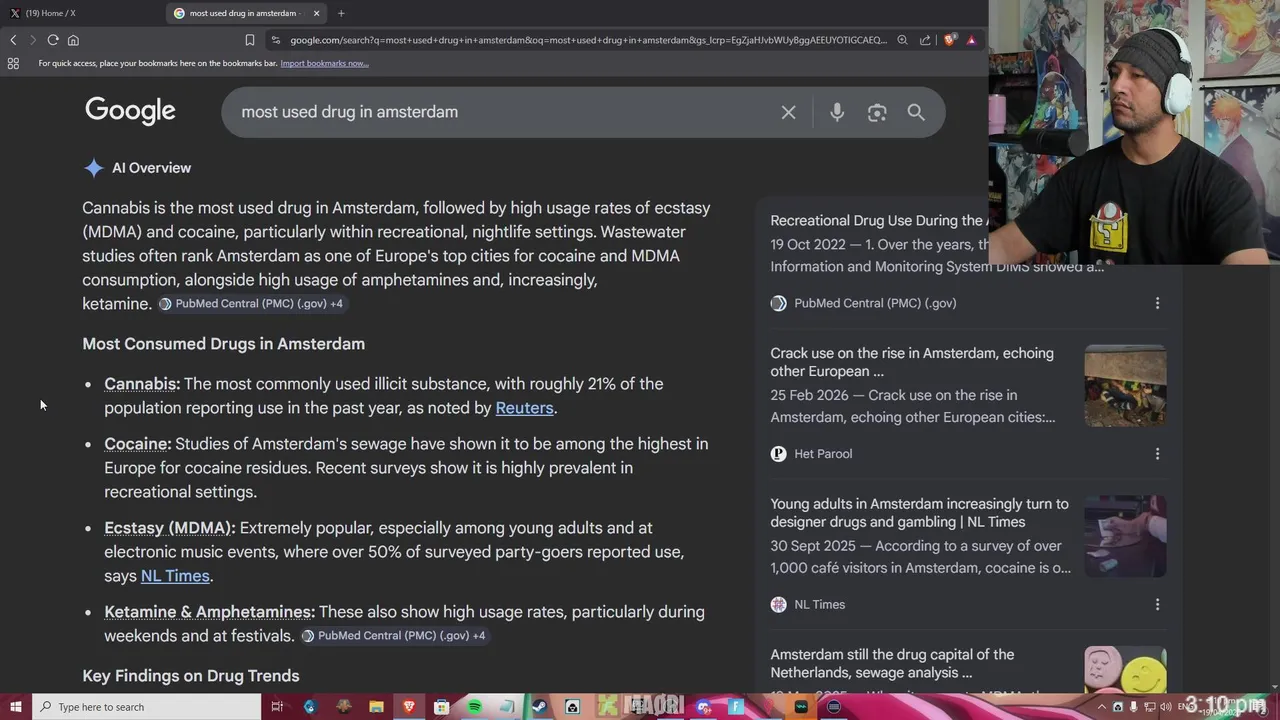The image size is (1280, 720).
Task: Open Brave browser icon on the taskbar
Action: tap(409, 707)
